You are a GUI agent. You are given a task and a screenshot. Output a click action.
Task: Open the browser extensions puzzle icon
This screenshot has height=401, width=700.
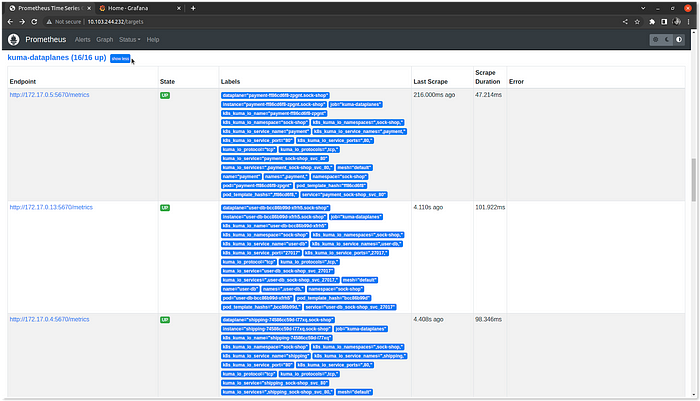tap(653, 20)
